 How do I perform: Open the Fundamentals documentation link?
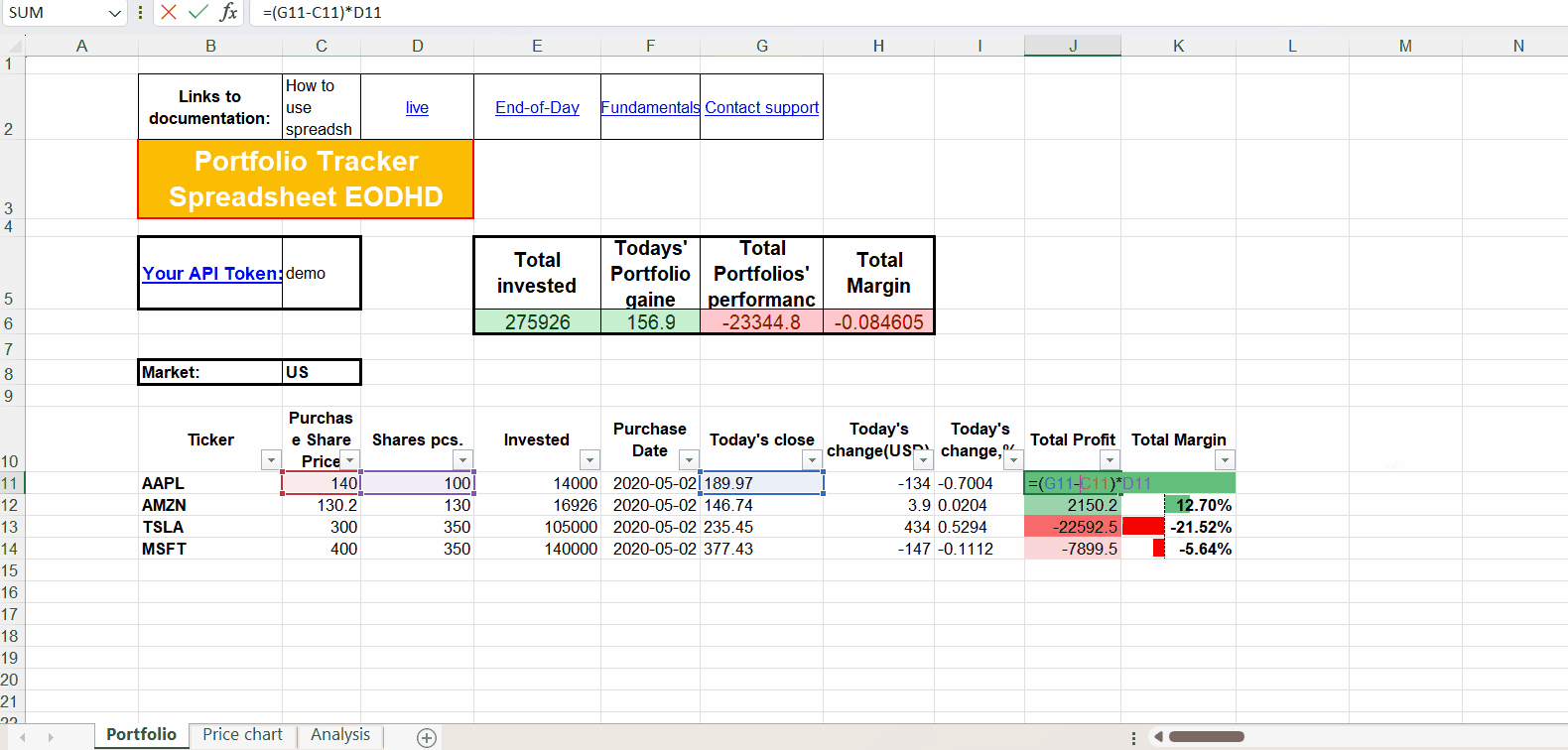[x=650, y=107]
